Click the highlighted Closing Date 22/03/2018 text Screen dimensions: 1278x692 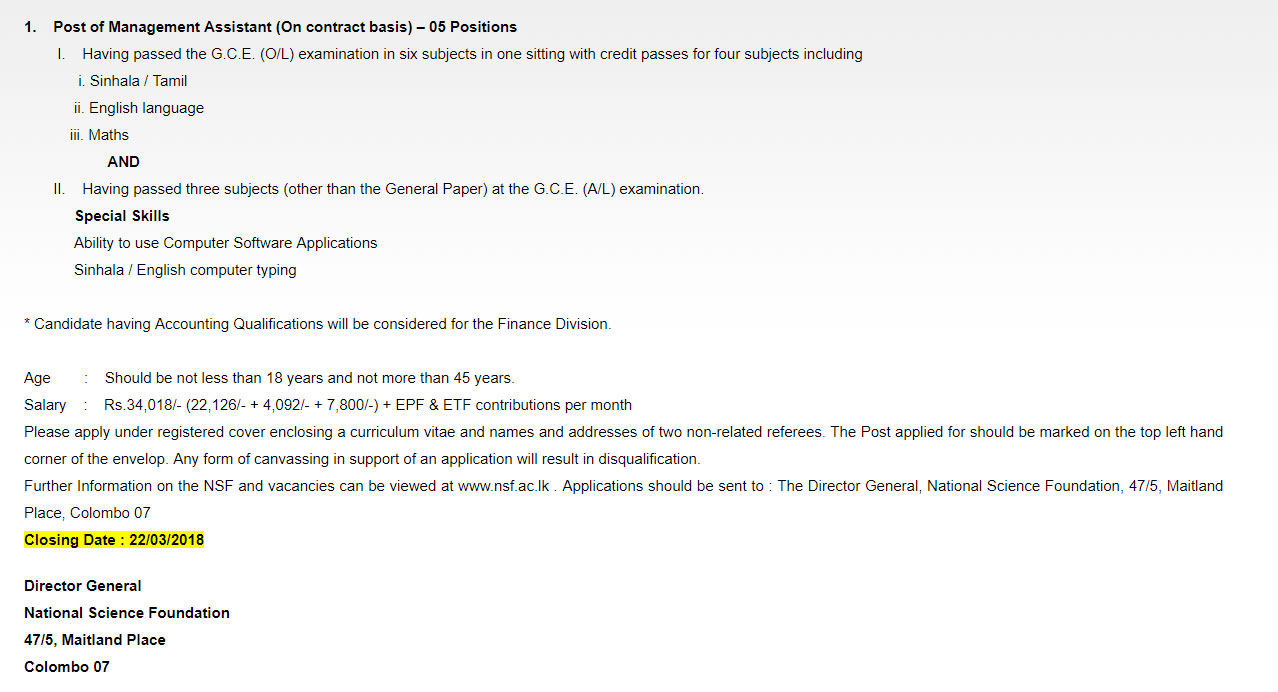[114, 540]
